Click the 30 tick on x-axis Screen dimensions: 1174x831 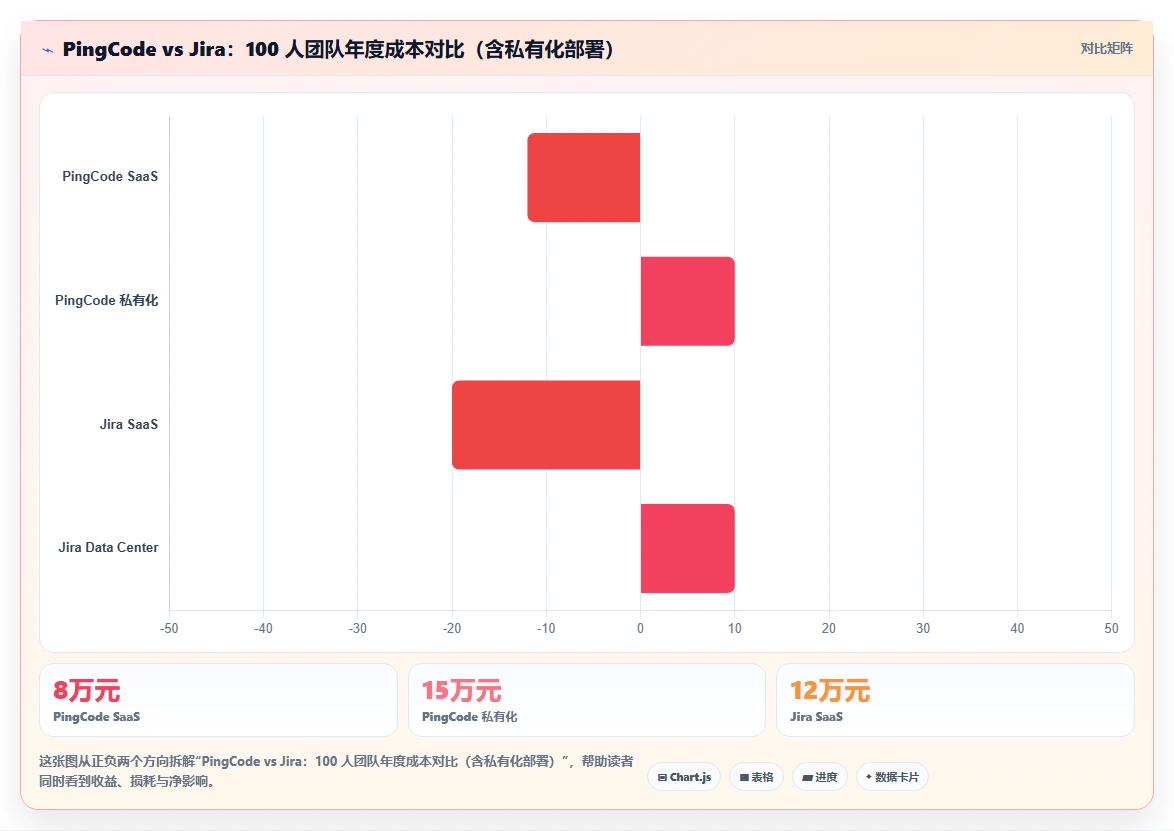point(923,628)
